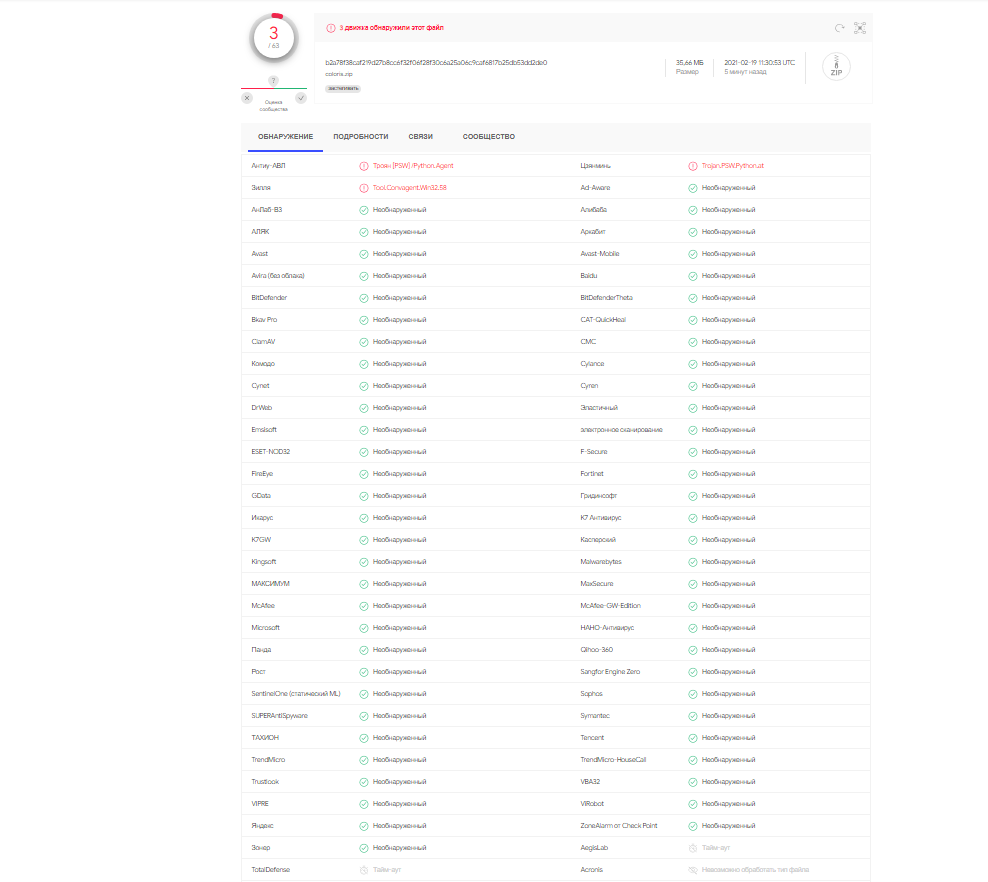988x882 pixels.
Task: Click the detection score circle showing 3/63
Action: tap(273, 37)
